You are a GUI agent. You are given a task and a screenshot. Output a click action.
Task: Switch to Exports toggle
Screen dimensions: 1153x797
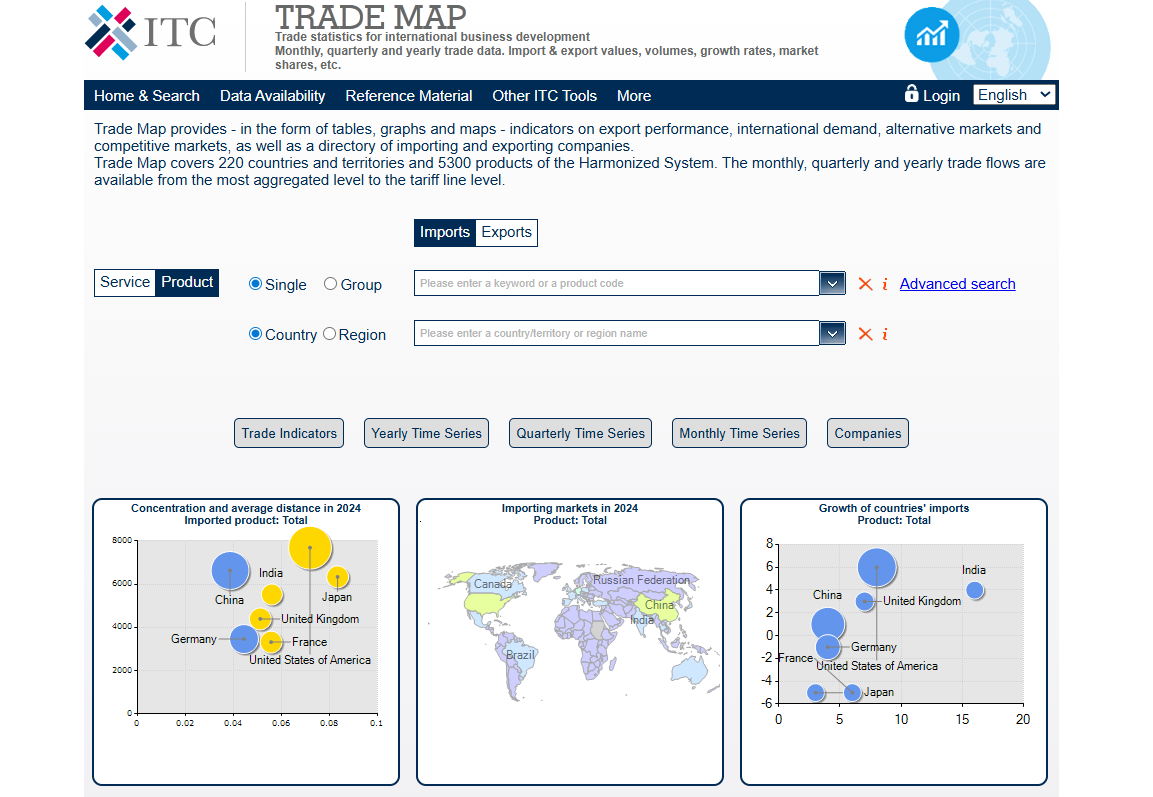coord(507,232)
